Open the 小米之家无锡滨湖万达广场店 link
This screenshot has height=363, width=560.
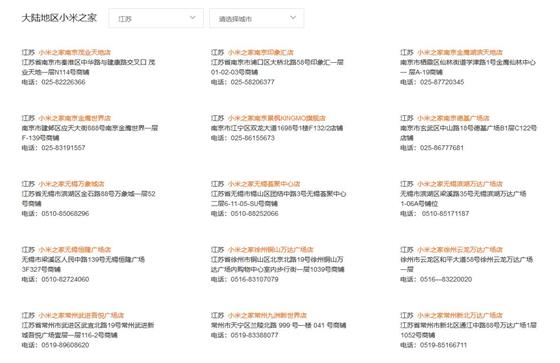click(x=460, y=184)
